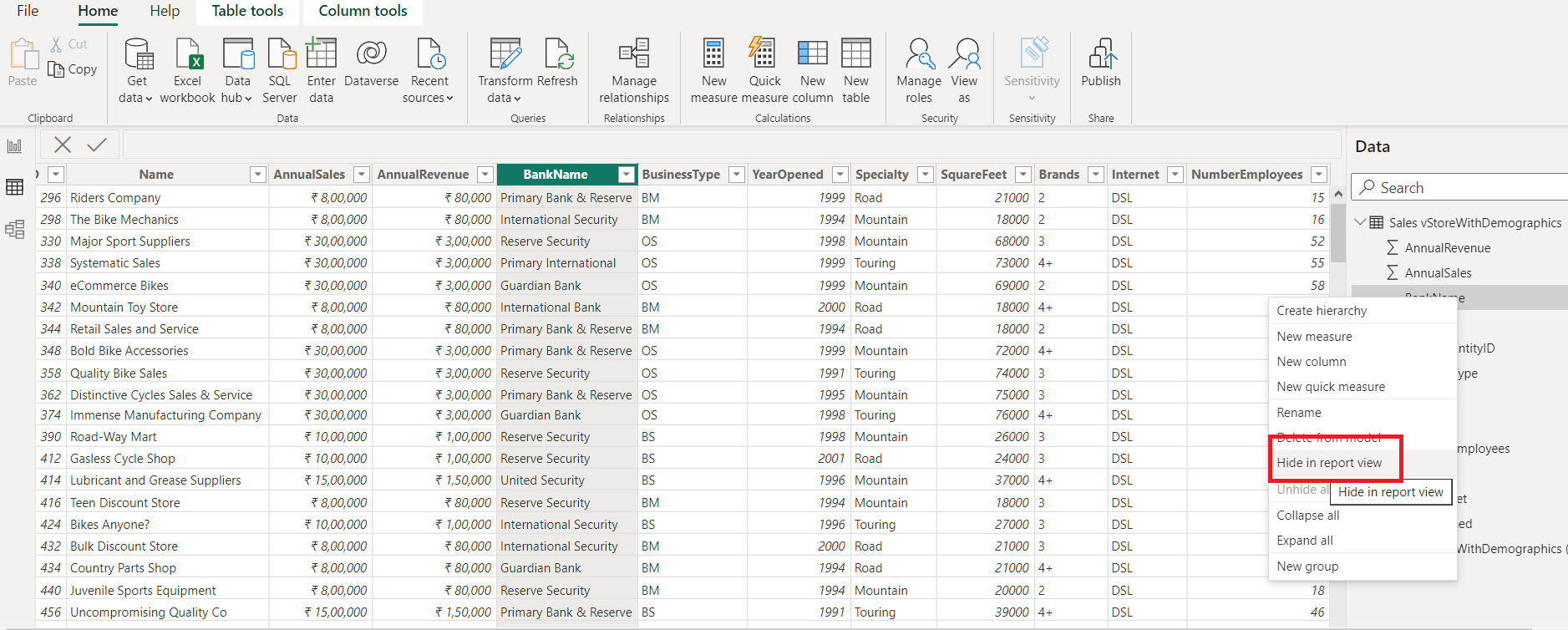Screen dimensions: 1568x630
Task: Open NumberEmployees column filter dropdown
Action: coord(1319,175)
